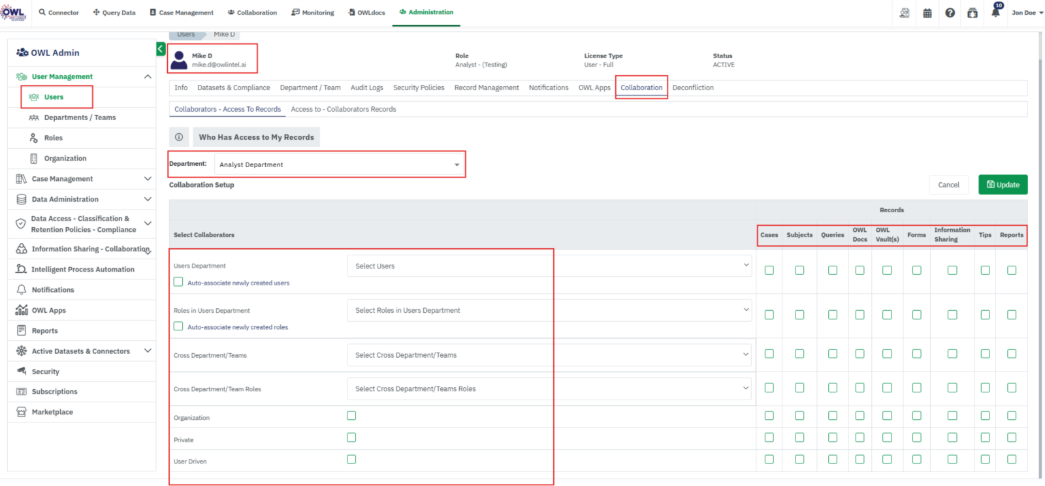Open the puzzle-piece apps icon in header
Screen dimensions: 1045x486
point(972,13)
